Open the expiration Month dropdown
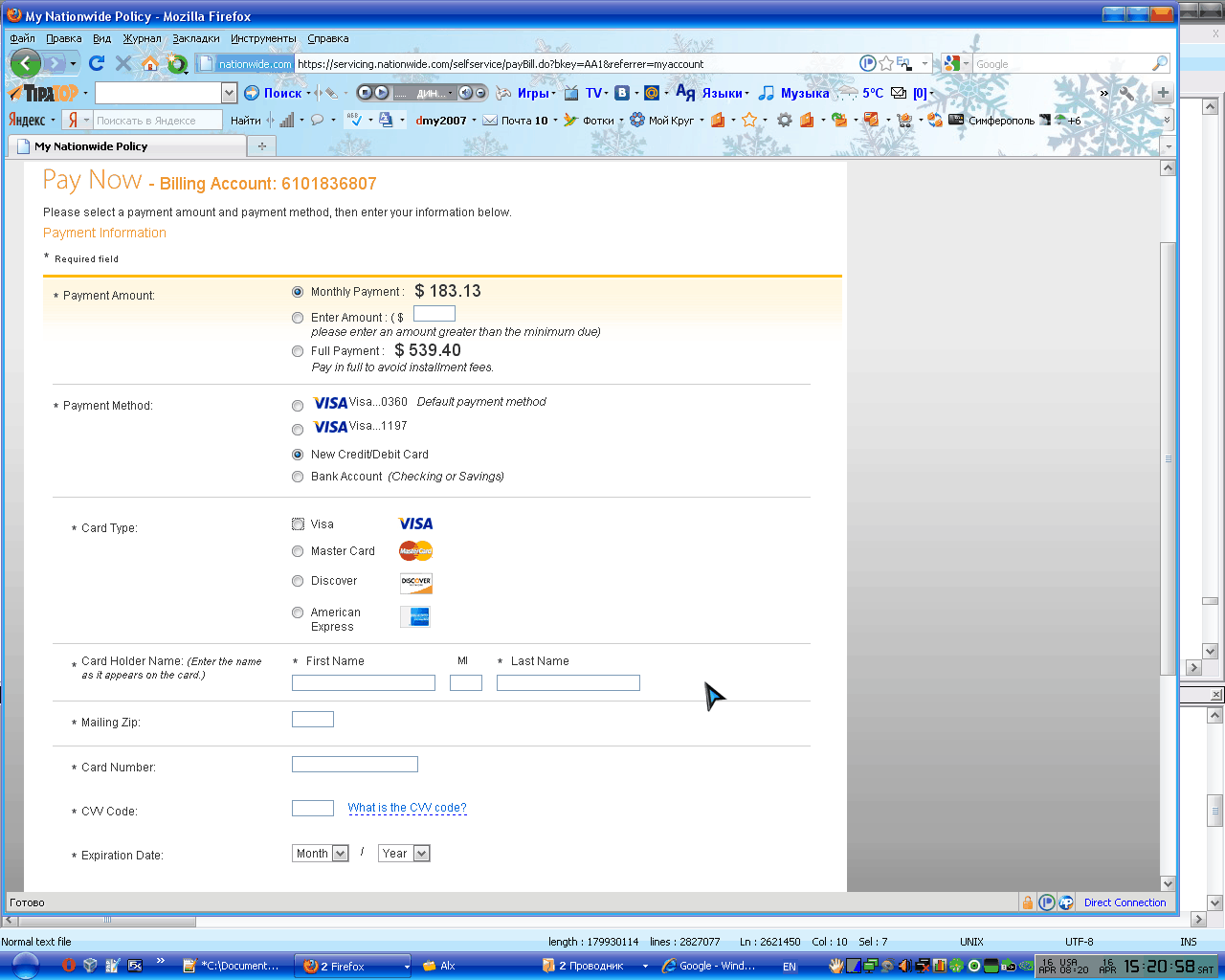The width and height of the screenshot is (1225, 980). coord(320,853)
